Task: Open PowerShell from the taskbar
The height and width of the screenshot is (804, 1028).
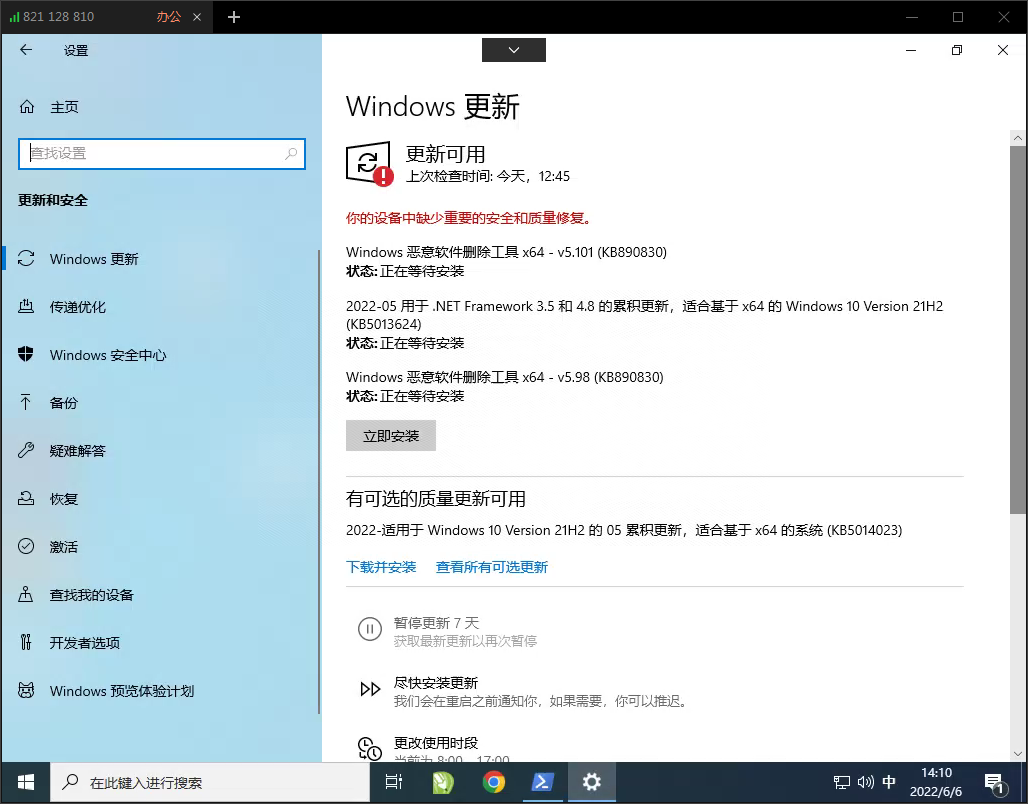Action: (x=543, y=782)
